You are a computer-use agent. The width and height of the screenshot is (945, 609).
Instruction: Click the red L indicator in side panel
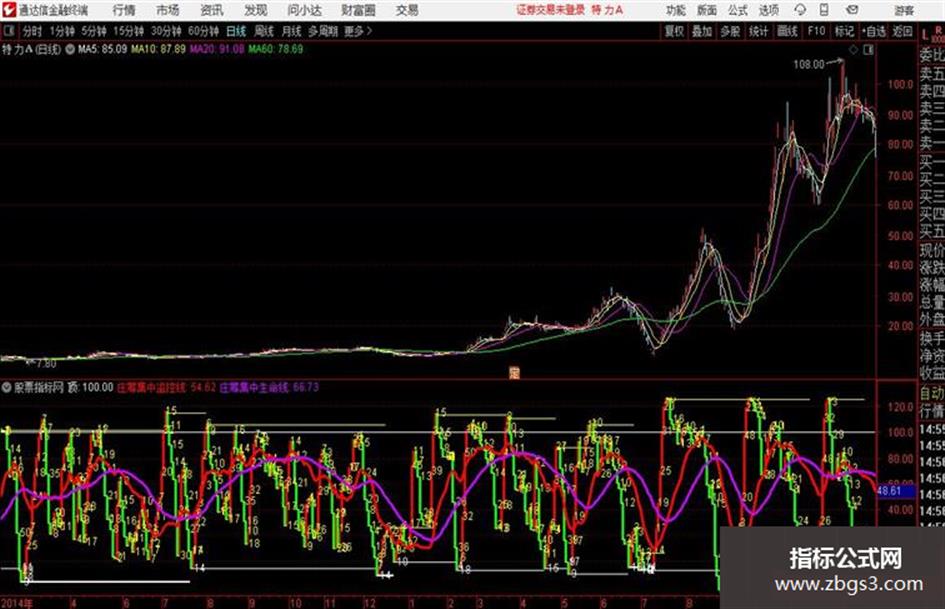coord(925,35)
